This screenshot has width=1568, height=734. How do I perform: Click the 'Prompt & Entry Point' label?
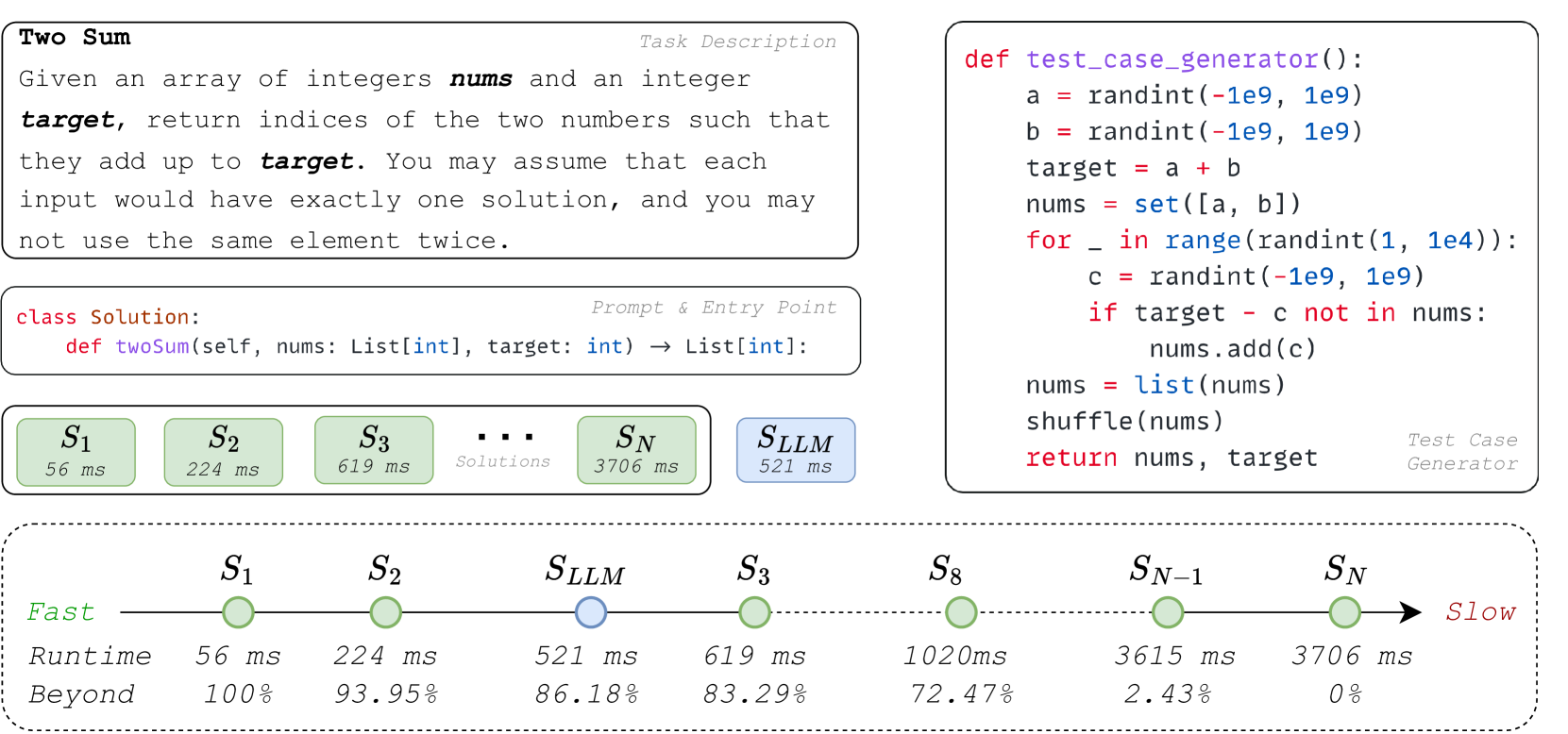coord(714,308)
